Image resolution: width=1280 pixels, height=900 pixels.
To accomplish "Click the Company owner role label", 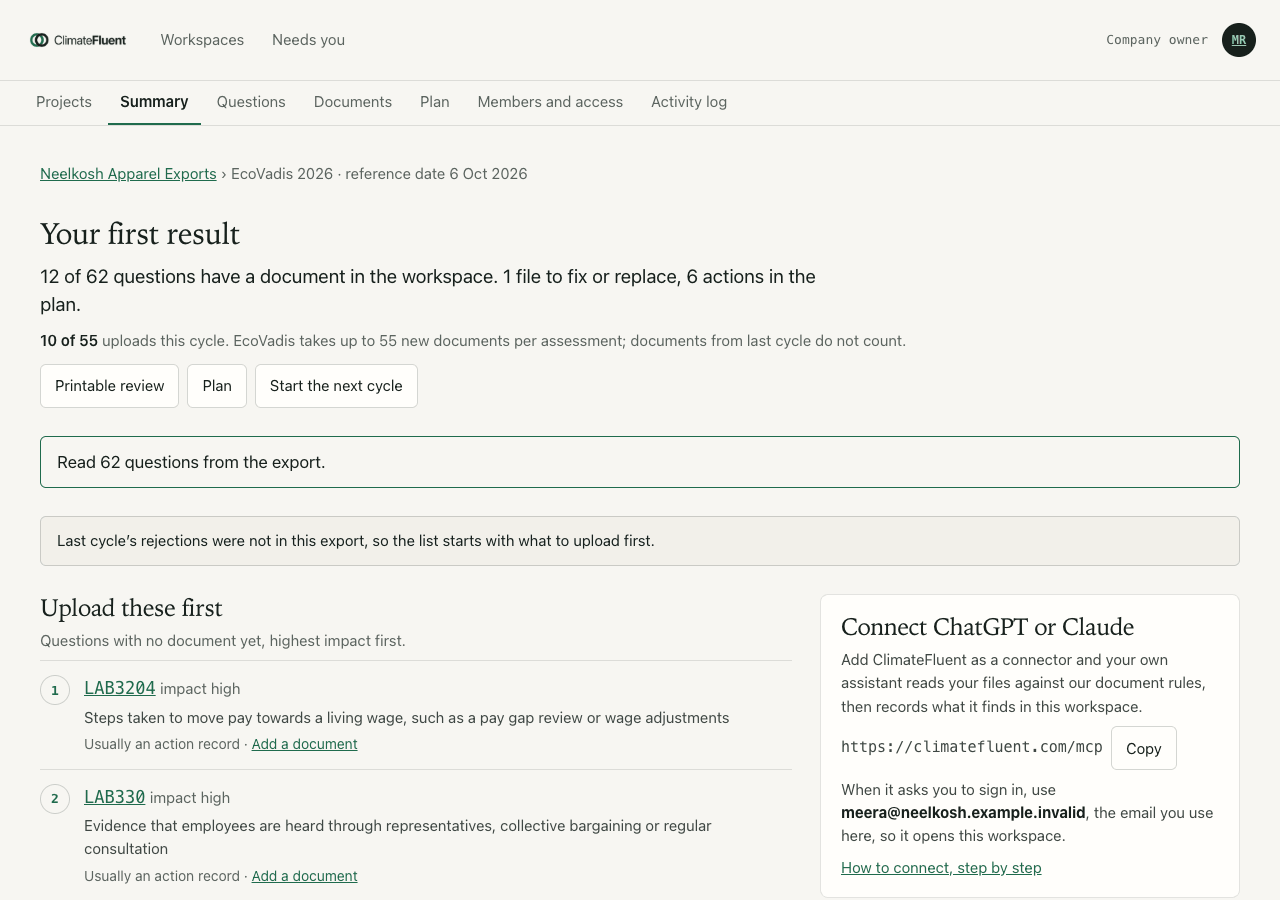I will 1157,40.
